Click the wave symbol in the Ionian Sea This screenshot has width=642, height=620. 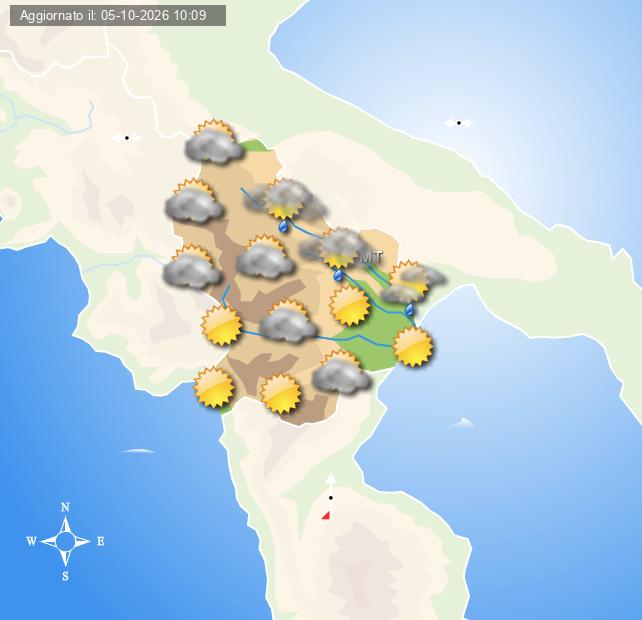[x=462, y=422]
